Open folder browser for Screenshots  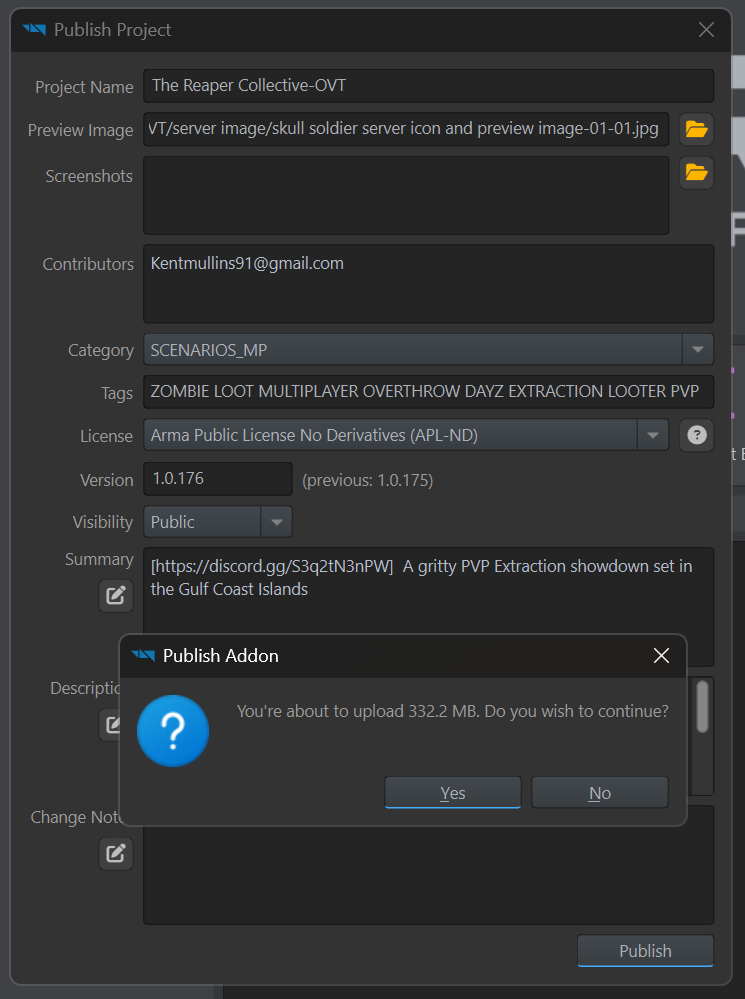coord(696,173)
